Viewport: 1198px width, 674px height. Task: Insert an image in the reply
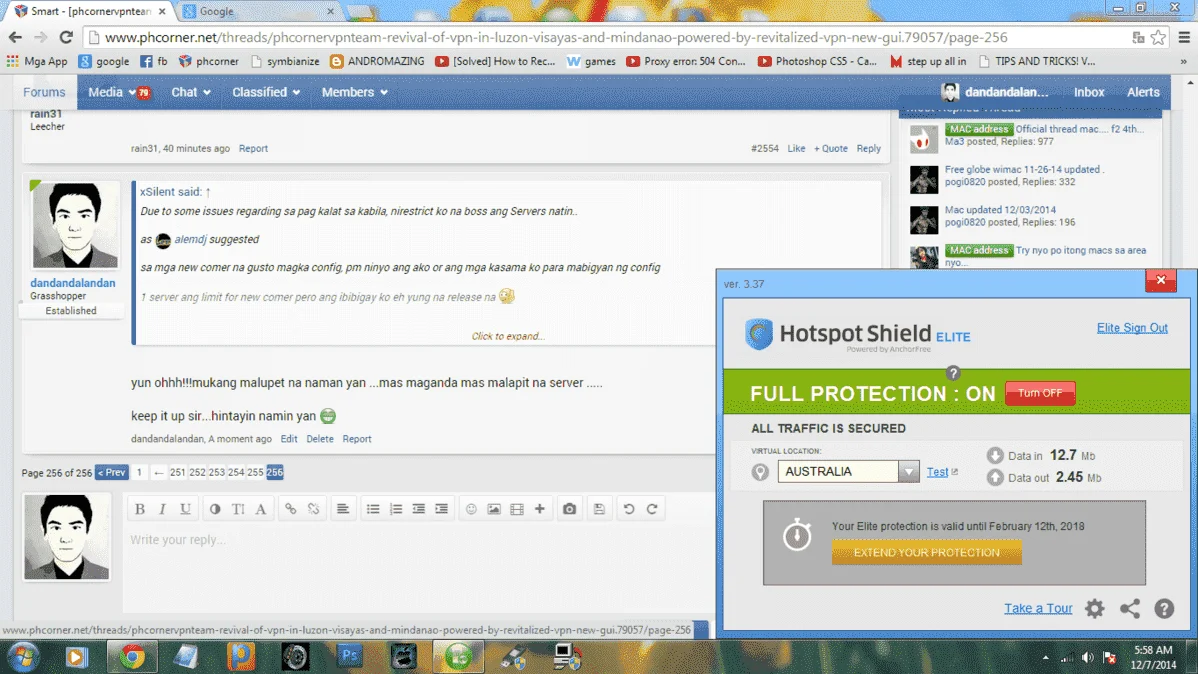coord(494,509)
